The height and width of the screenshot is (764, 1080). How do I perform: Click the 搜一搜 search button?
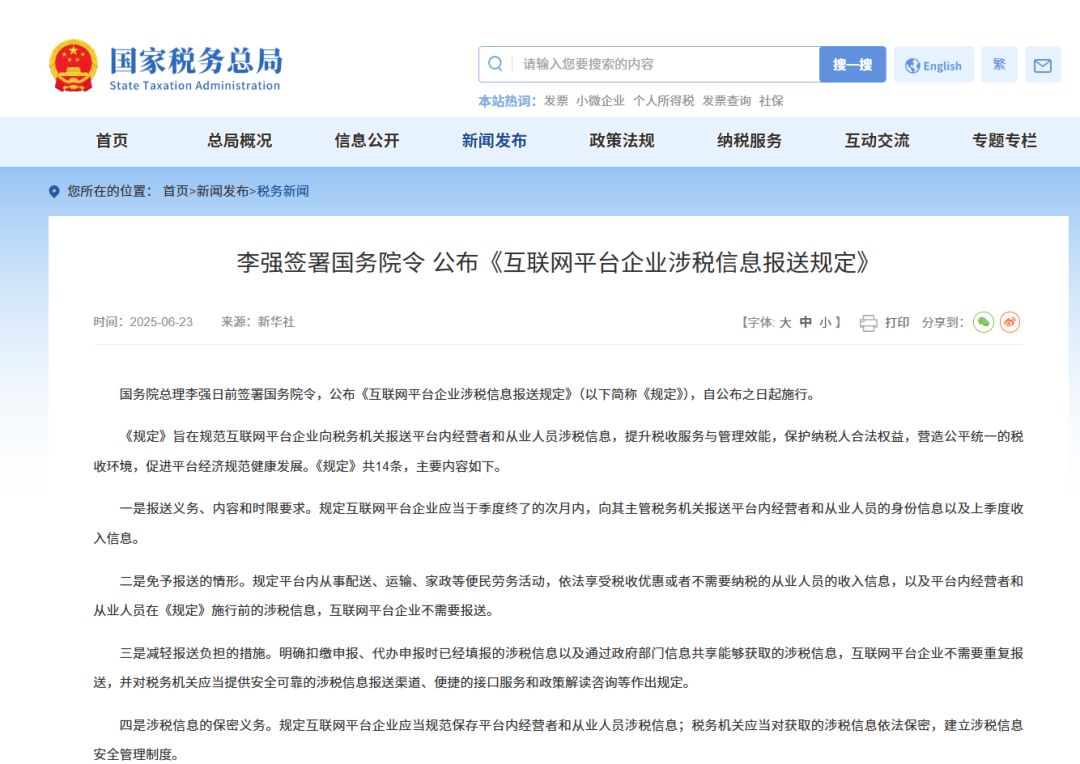pyautogui.click(x=852, y=63)
